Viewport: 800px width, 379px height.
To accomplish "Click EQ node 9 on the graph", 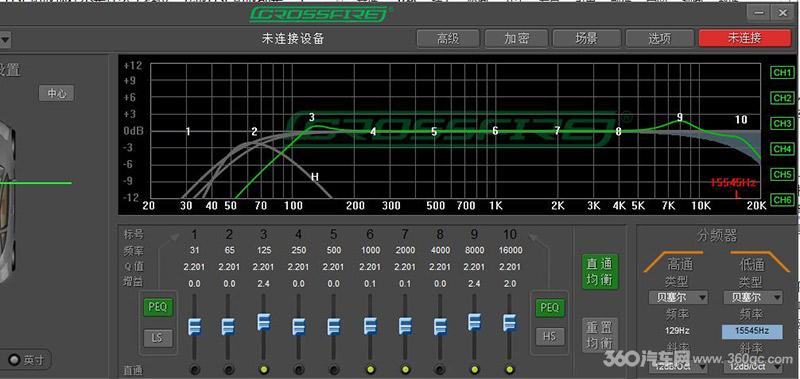I will click(680, 117).
